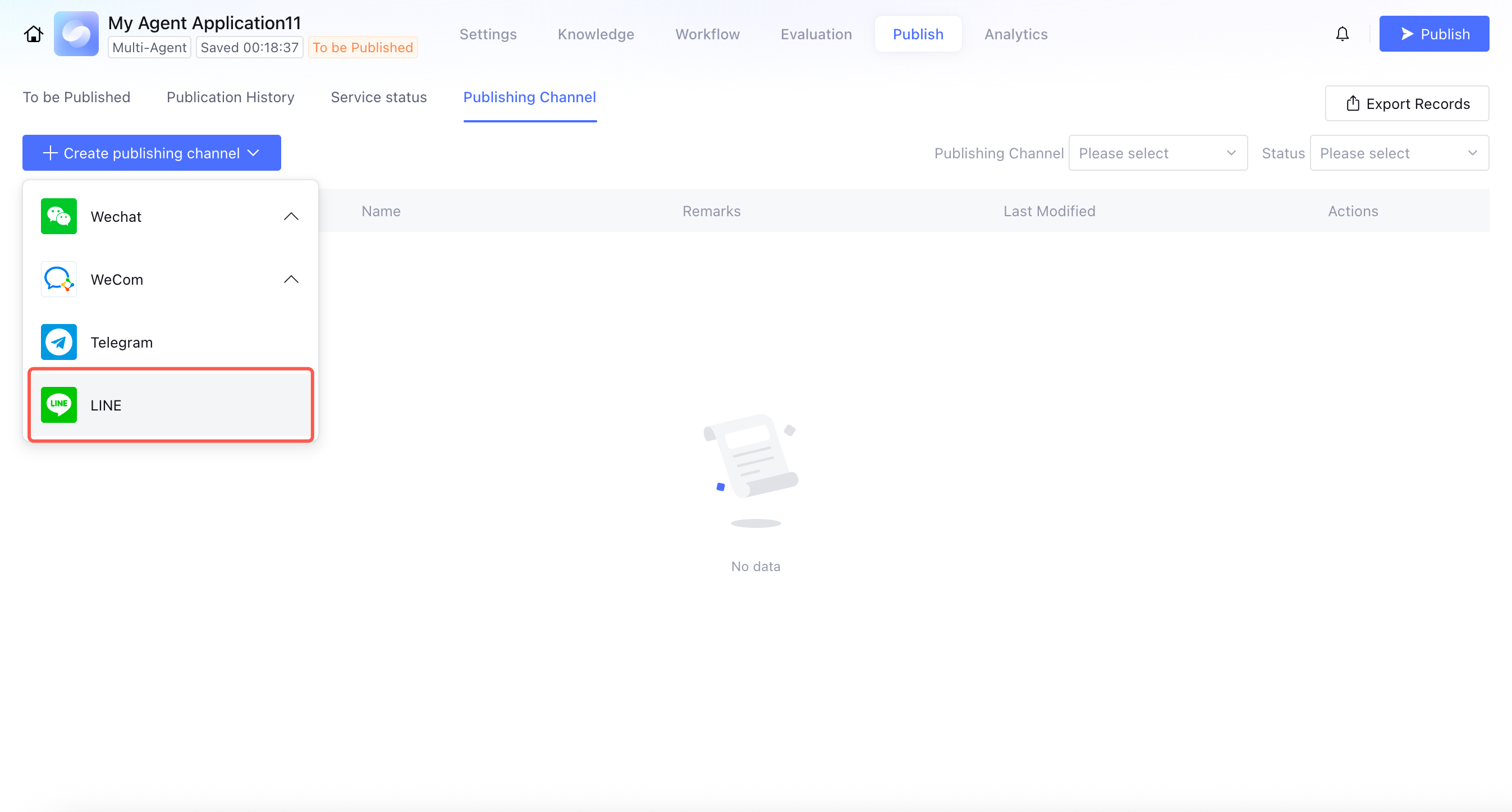Open the notification bell
The image size is (1512, 812).
point(1342,34)
